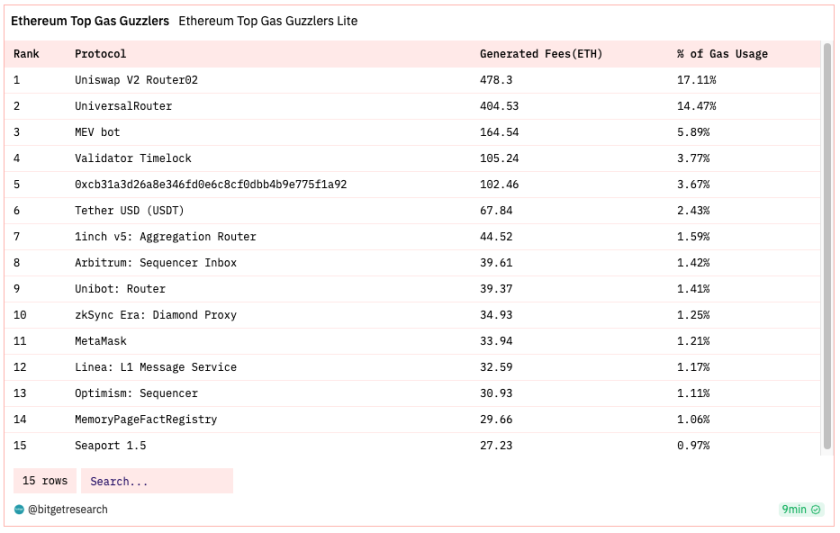840x533 pixels.
Task: Select the UniversalRouter protocol cell
Action: (x=123, y=106)
